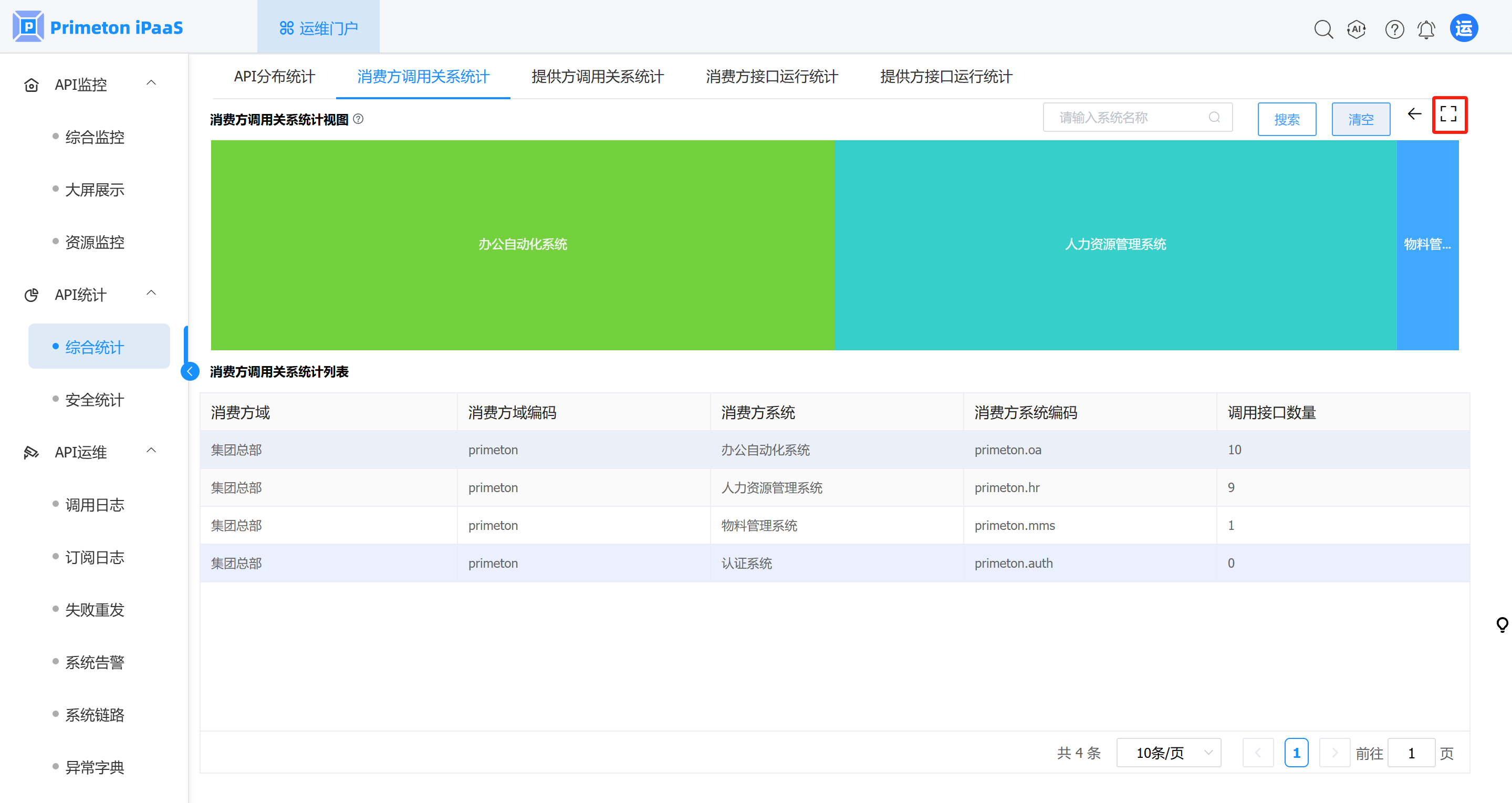Click the back arrow beside fullscreen icon

tap(1414, 114)
